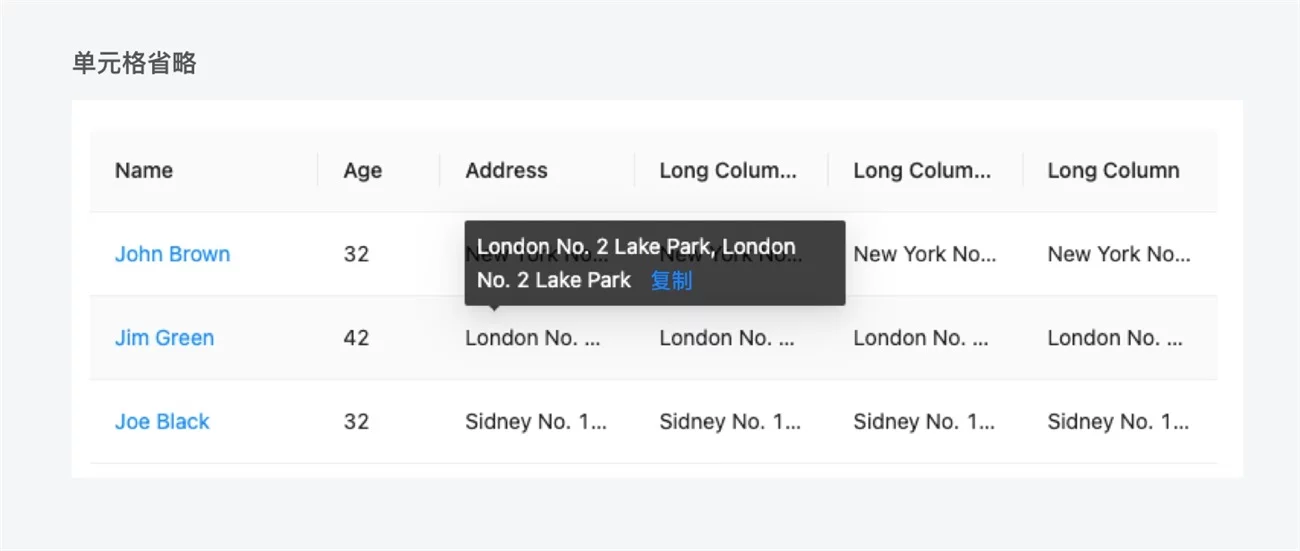Screen dimensions: 1300x551
Task: Click the 单元格省略 section title
Action: click(x=134, y=64)
